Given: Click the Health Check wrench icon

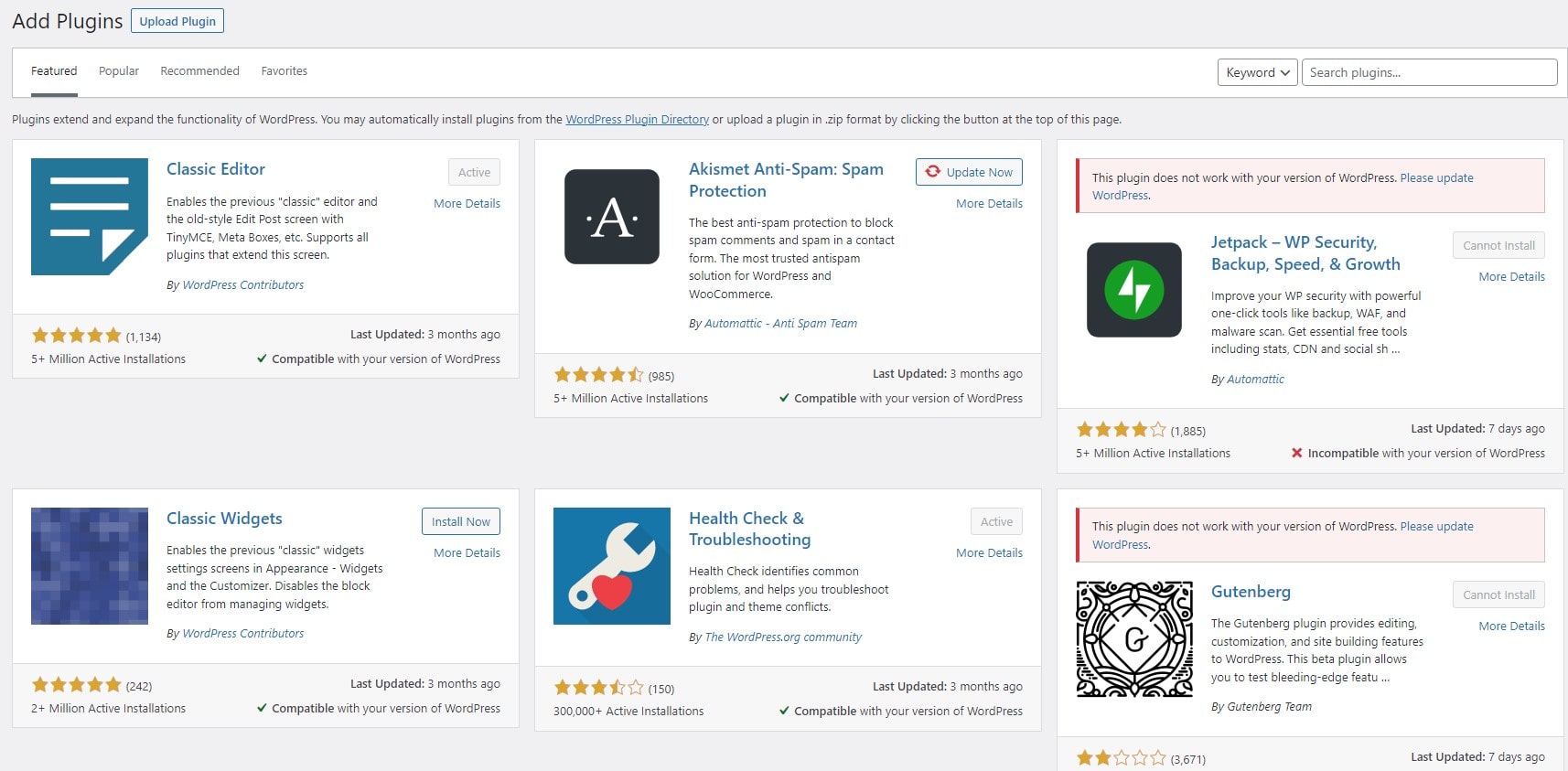Looking at the screenshot, I should click(611, 566).
